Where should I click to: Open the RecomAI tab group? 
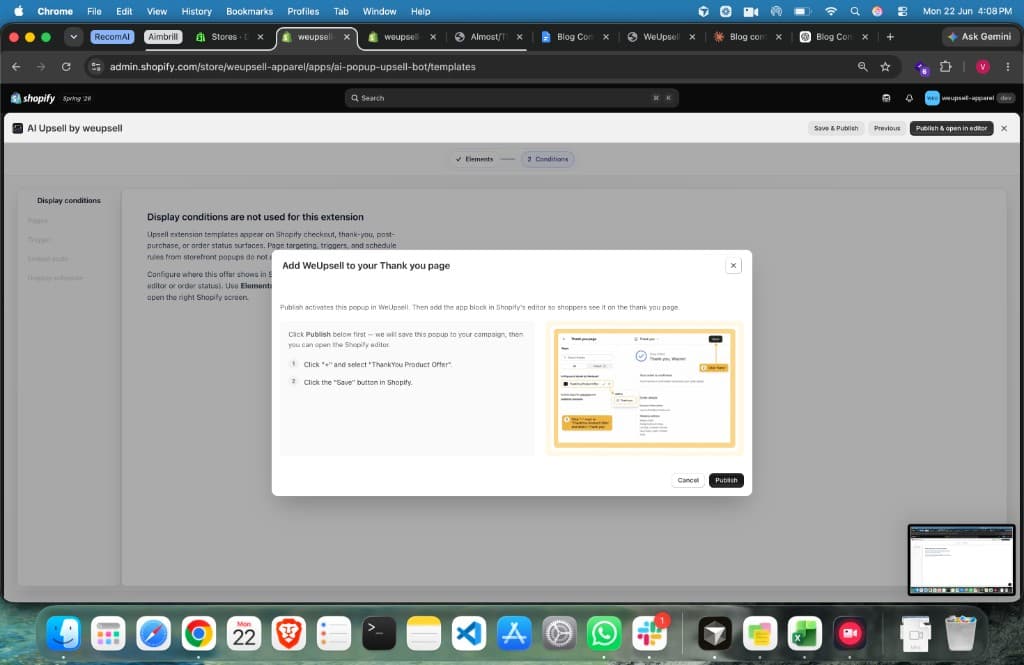pos(112,37)
